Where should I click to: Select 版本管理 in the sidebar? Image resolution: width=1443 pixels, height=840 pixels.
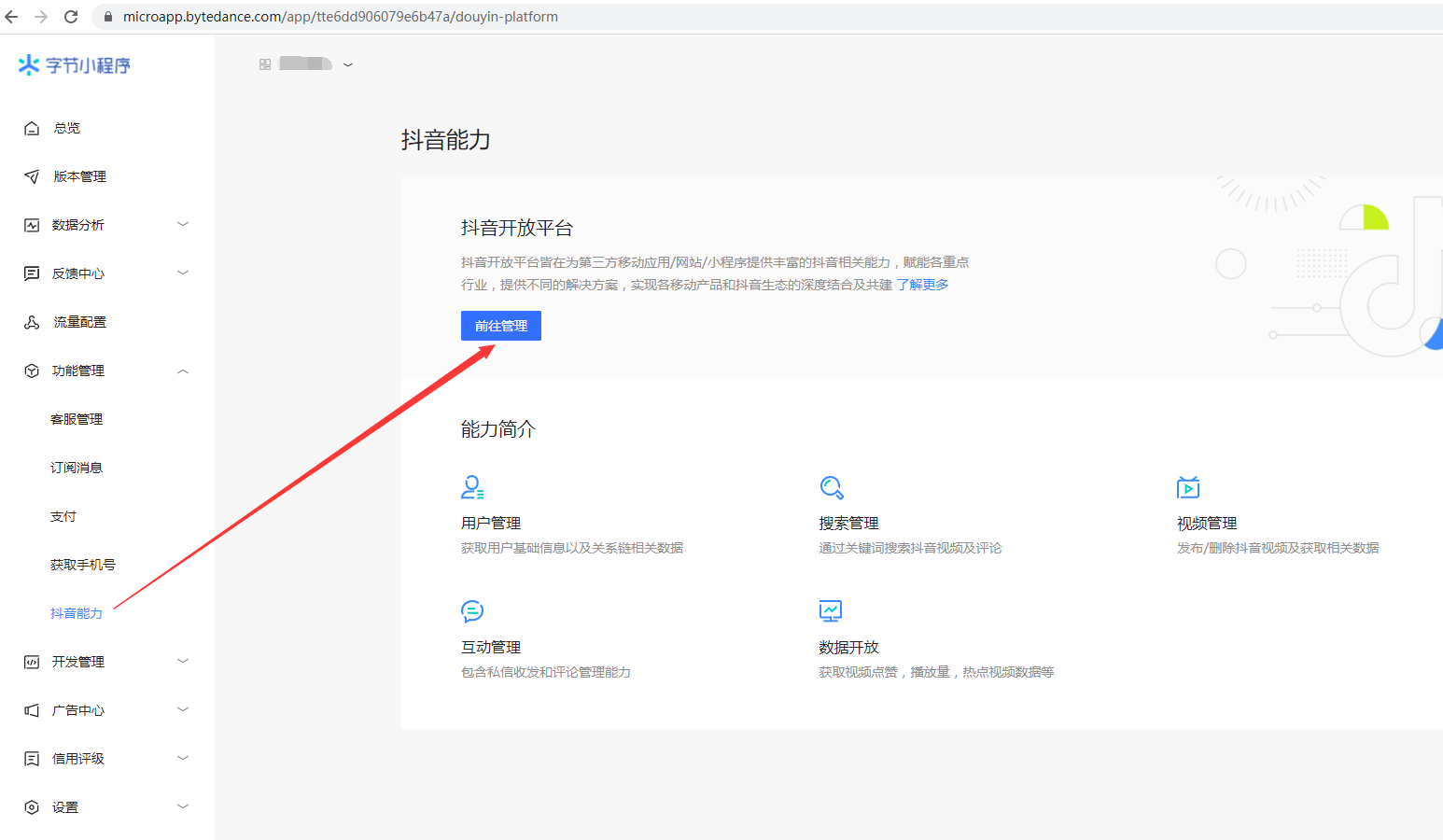[x=79, y=176]
